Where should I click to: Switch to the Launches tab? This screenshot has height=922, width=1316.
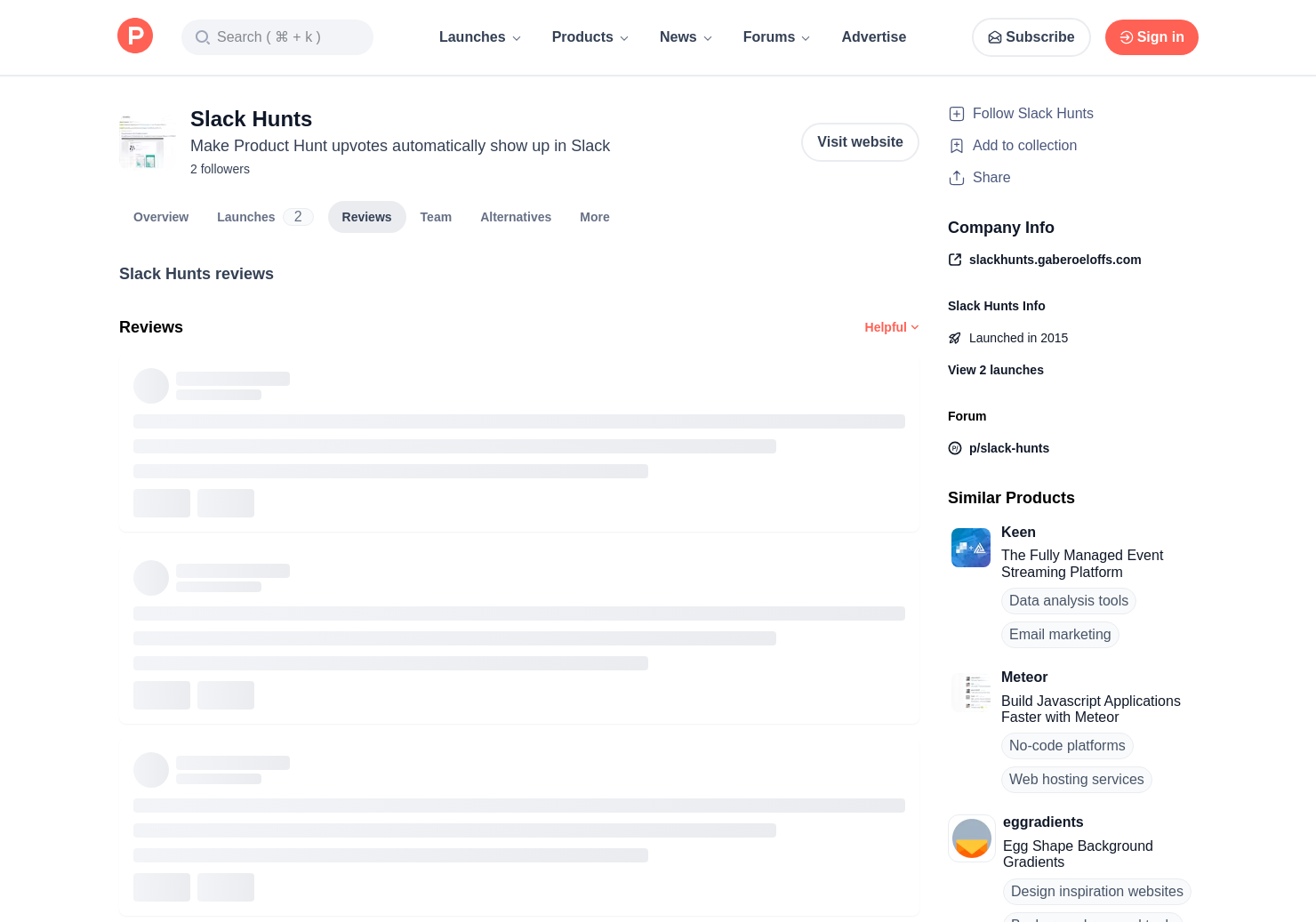tap(265, 217)
